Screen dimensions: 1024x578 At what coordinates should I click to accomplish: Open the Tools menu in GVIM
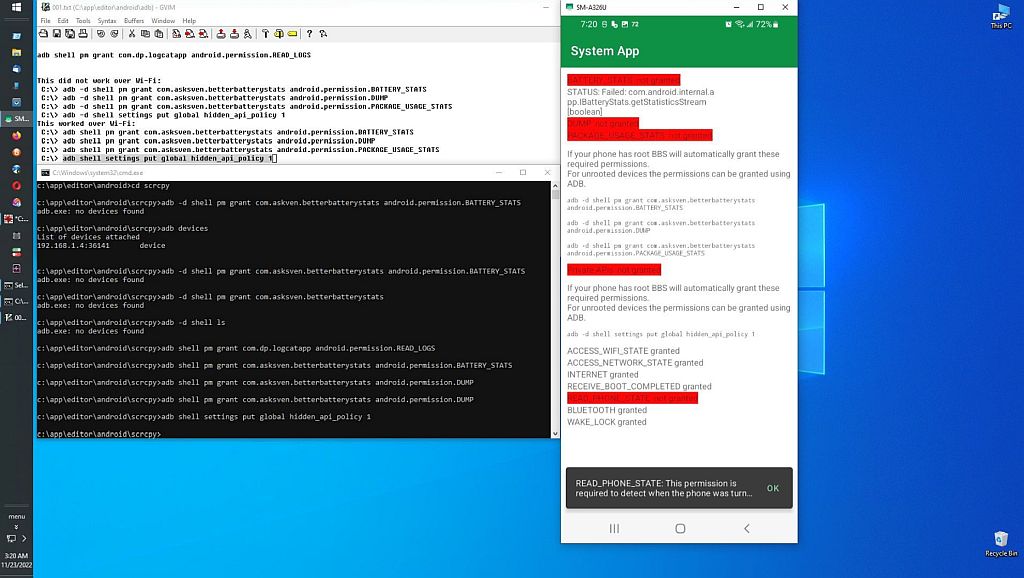point(83,21)
